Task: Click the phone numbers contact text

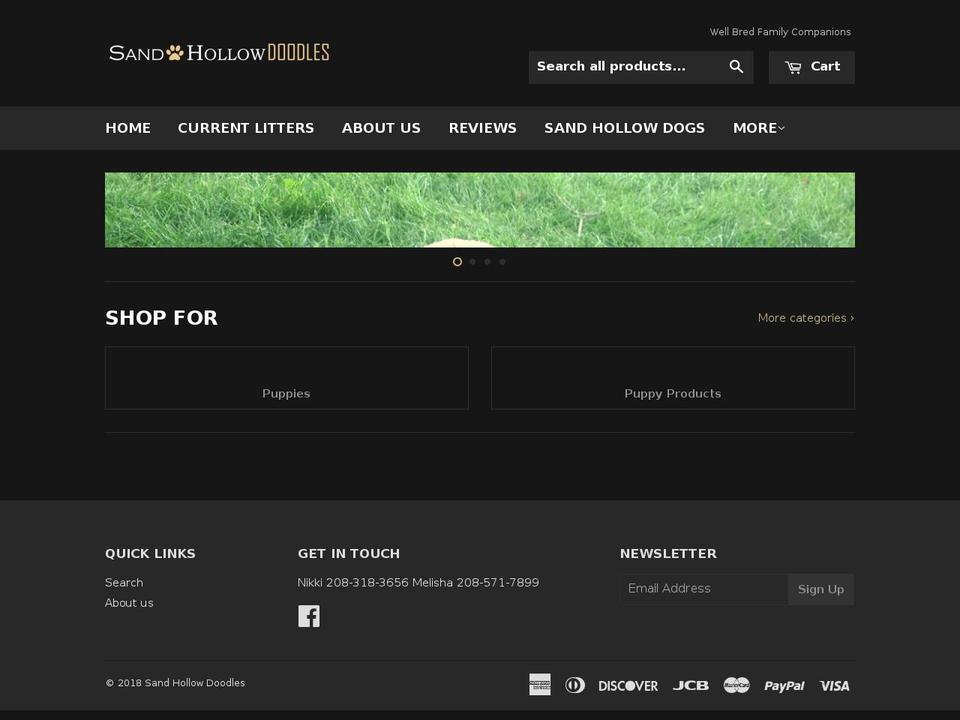Action: [418, 582]
